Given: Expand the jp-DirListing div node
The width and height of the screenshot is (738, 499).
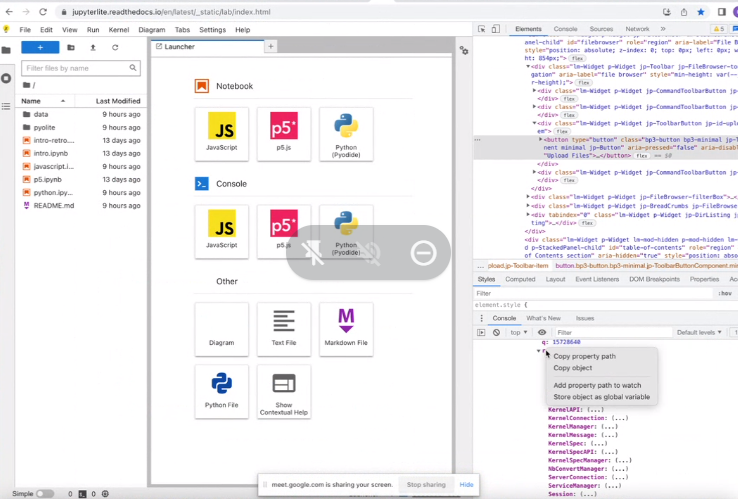Looking at the screenshot, I should (x=528, y=214).
